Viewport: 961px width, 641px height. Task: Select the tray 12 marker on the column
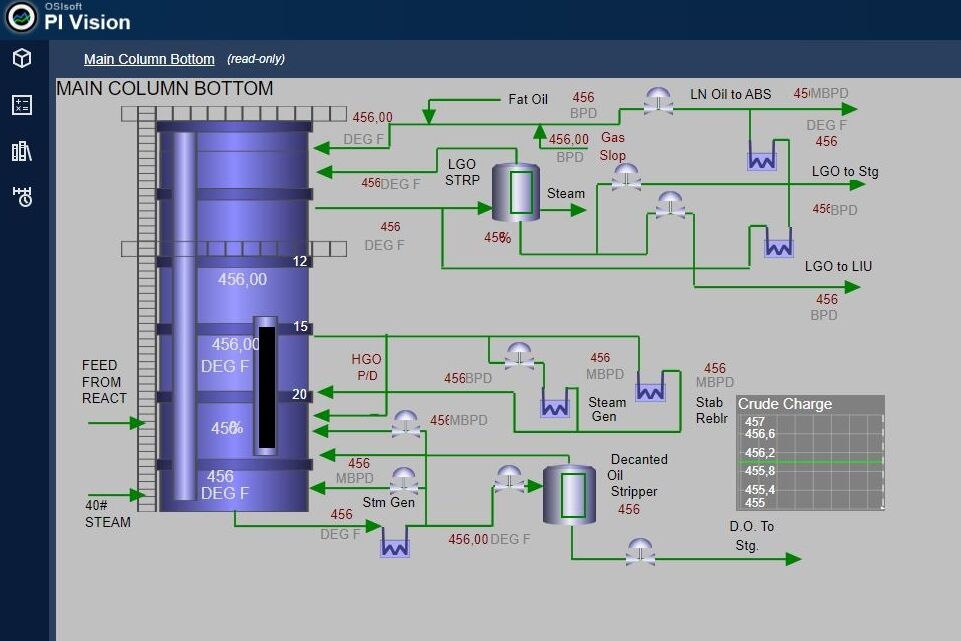pos(300,261)
